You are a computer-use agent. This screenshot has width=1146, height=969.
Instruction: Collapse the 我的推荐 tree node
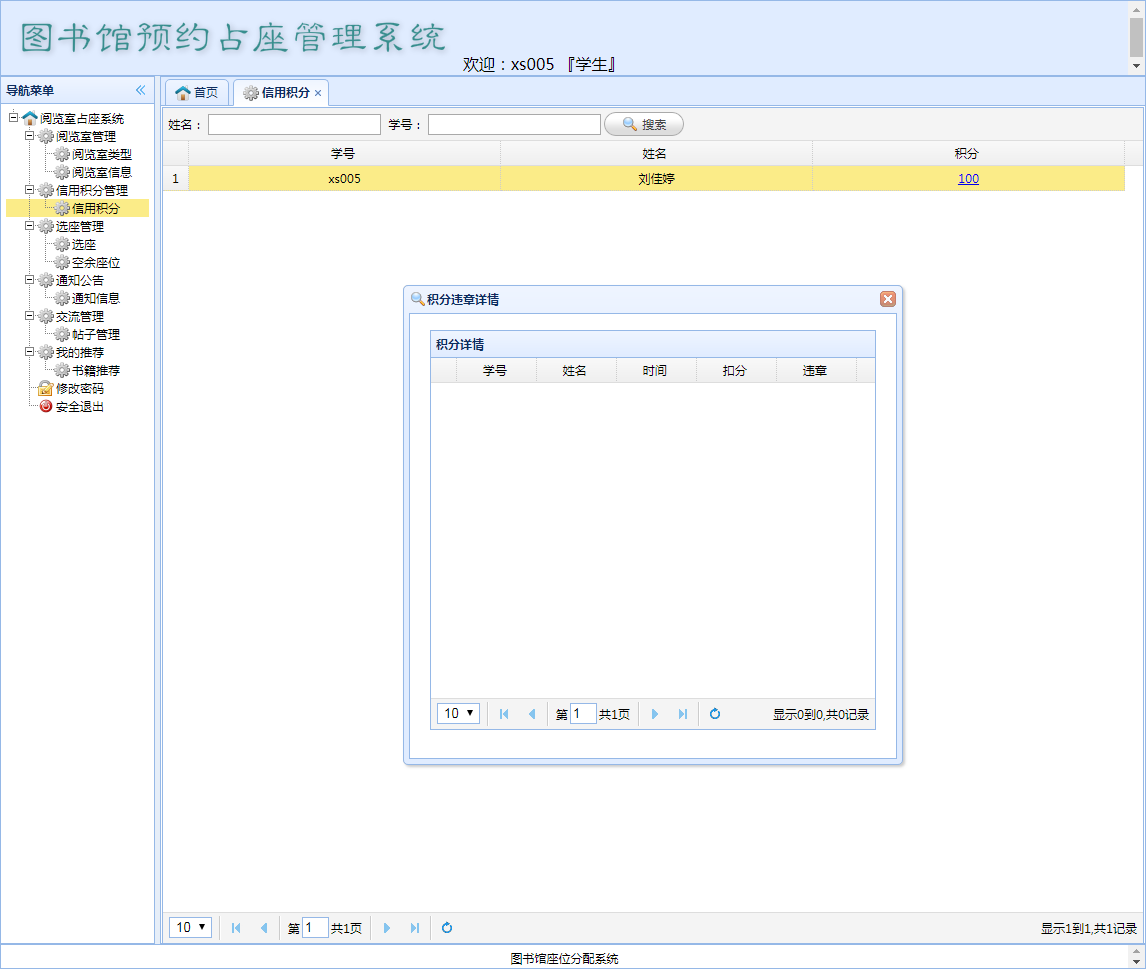(29, 352)
